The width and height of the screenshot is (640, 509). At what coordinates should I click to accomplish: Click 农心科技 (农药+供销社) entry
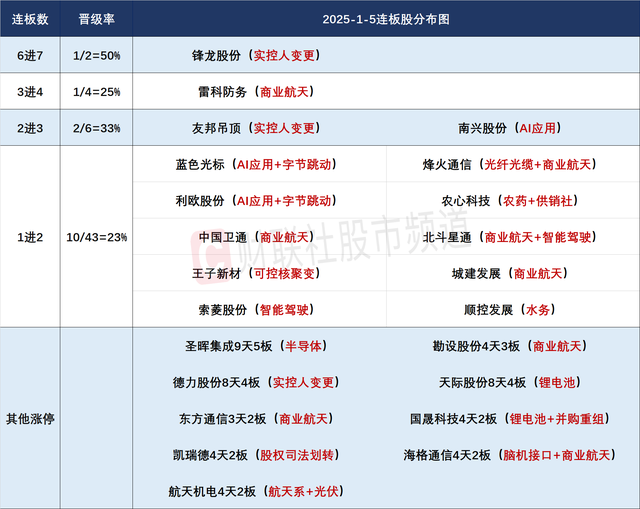[509, 201]
